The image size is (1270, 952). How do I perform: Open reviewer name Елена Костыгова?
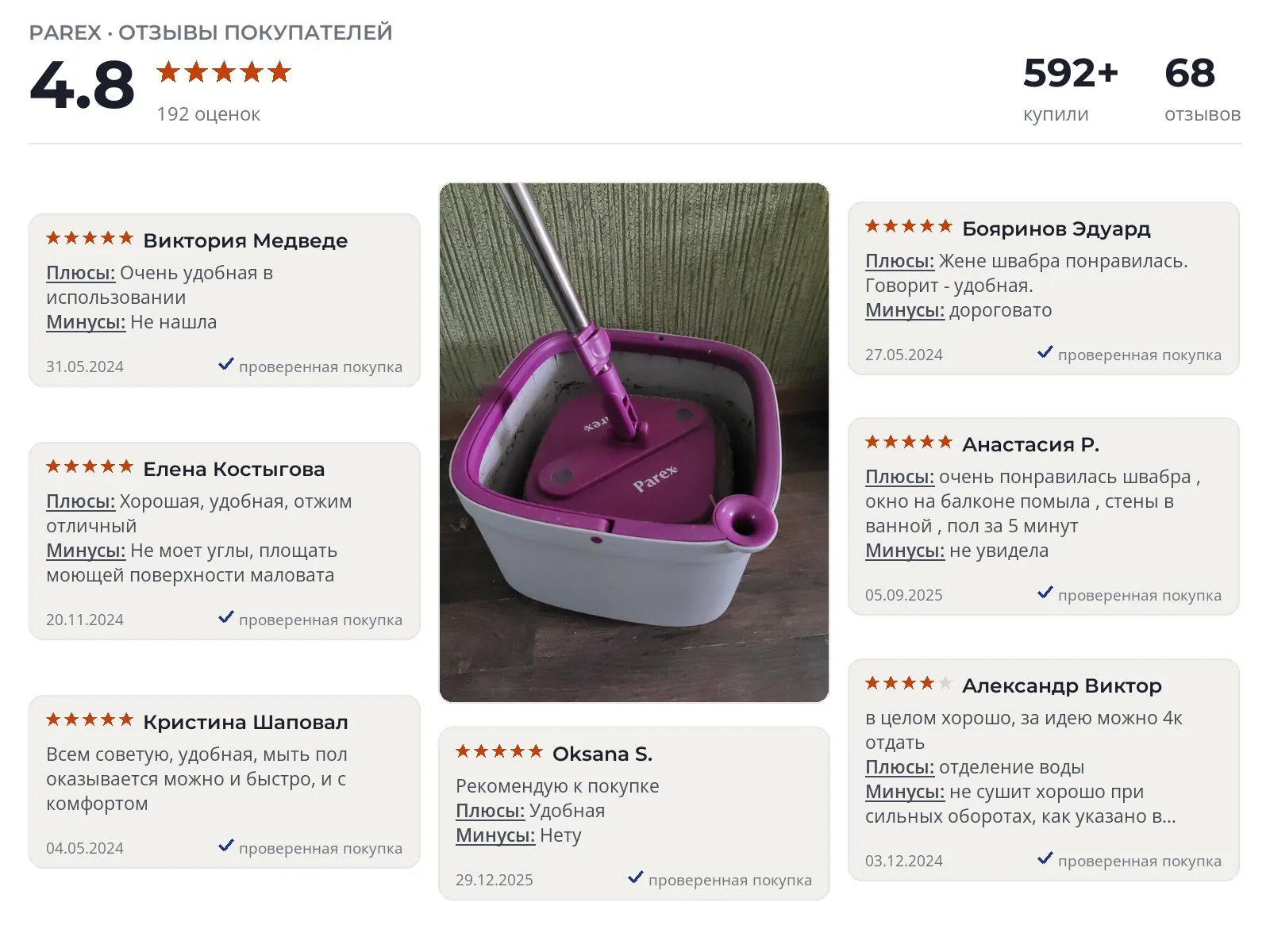click(x=234, y=469)
